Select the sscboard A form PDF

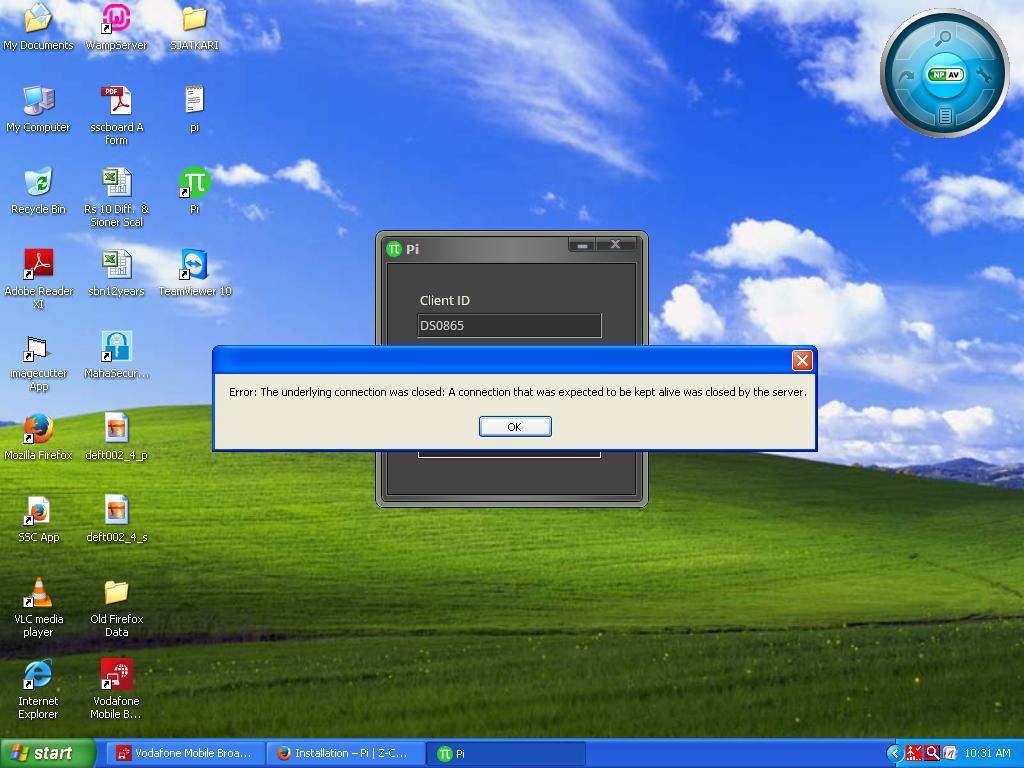tap(116, 116)
